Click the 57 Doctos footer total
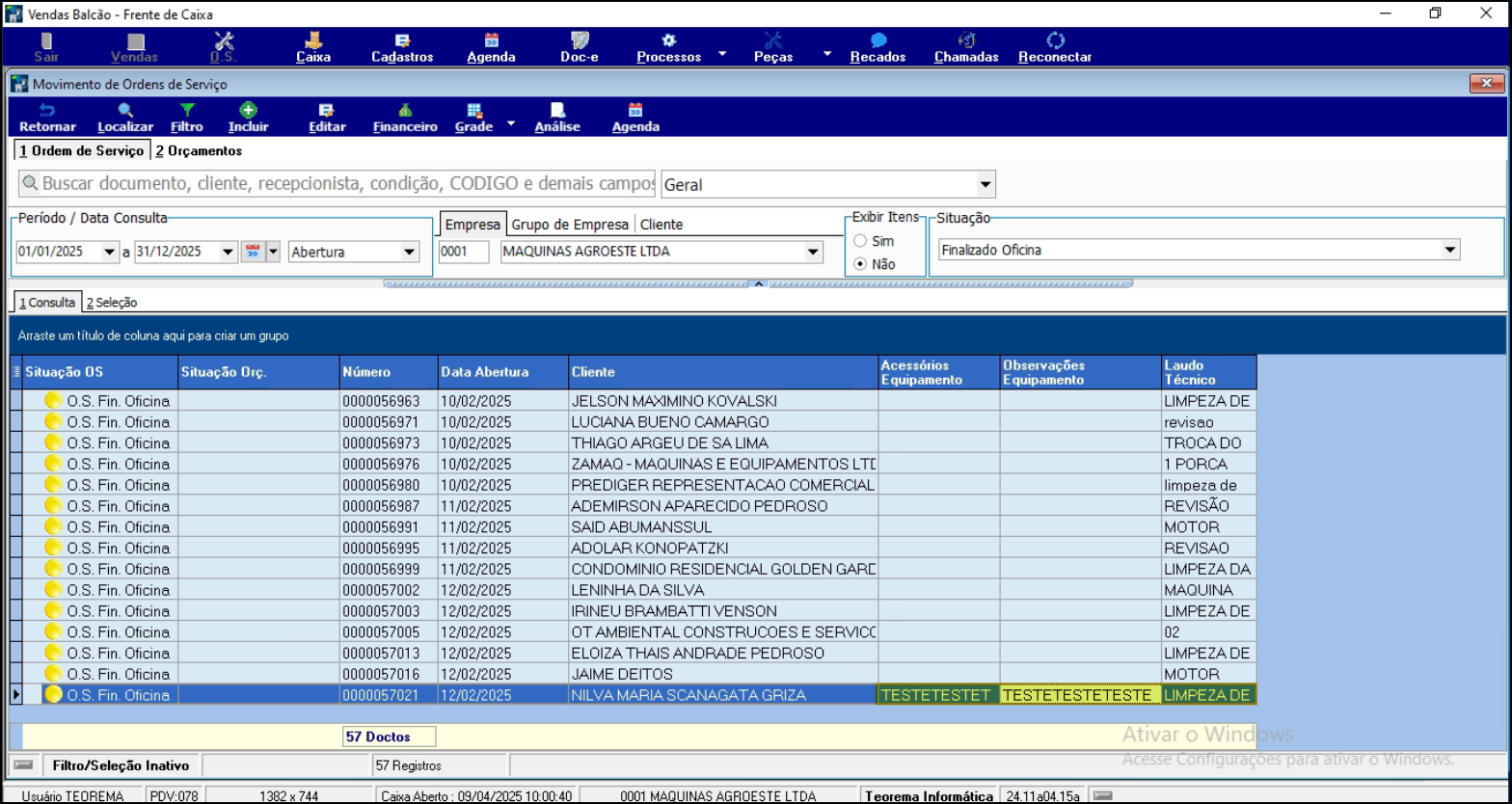The width and height of the screenshot is (1512, 804). [x=389, y=737]
